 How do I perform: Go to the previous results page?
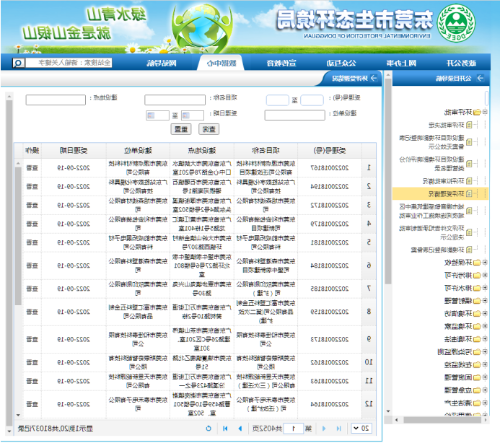pos(240,429)
